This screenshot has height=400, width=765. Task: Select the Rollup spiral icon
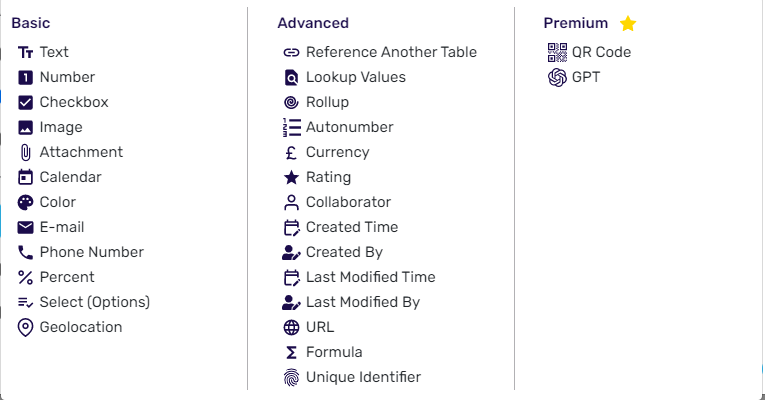click(x=291, y=102)
